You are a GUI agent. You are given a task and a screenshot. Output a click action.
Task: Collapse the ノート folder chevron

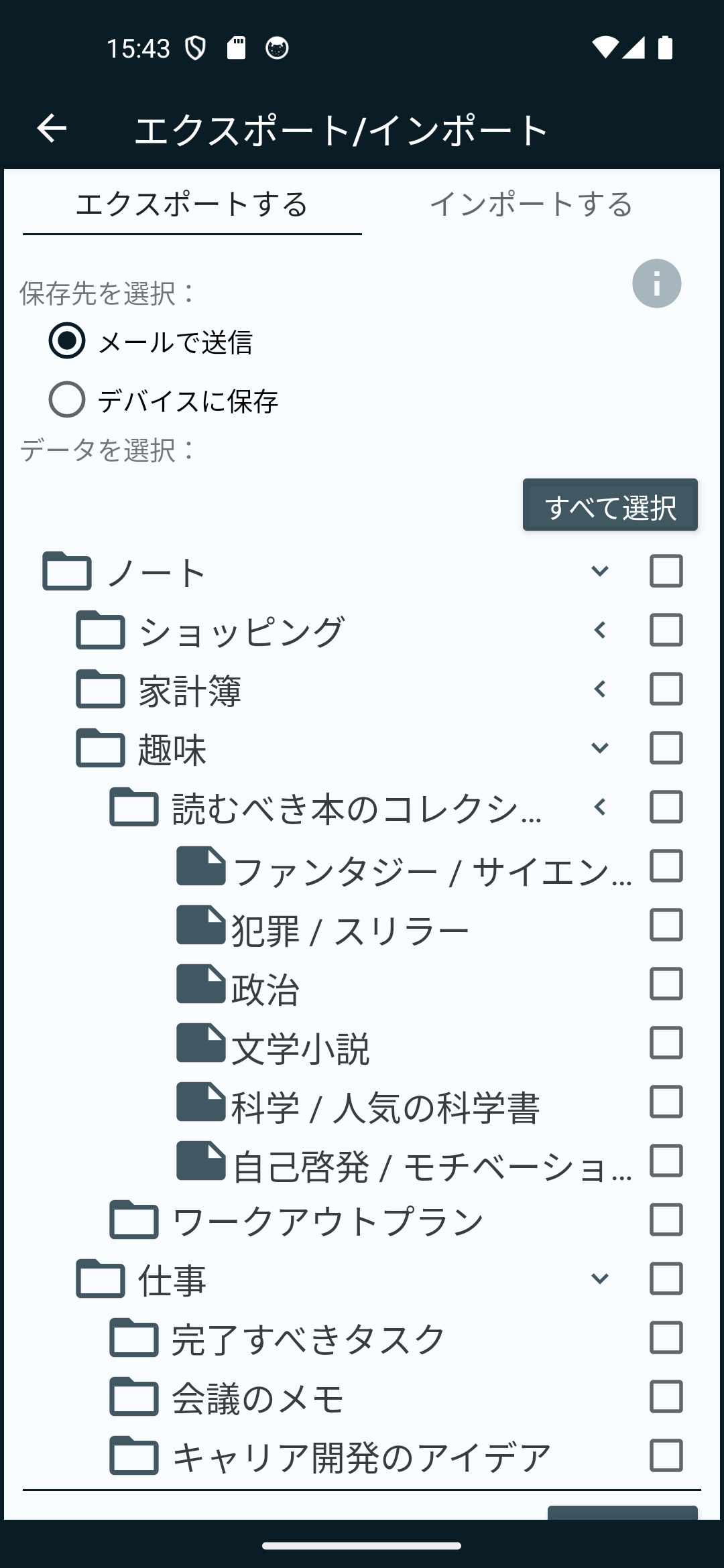coord(600,571)
